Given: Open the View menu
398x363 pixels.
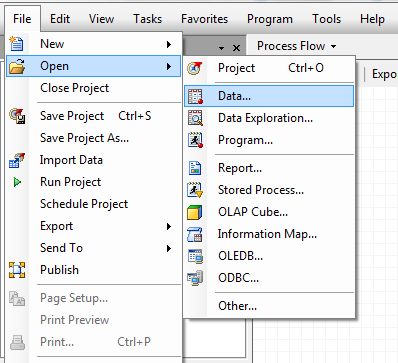Looking at the screenshot, I should (101, 19).
